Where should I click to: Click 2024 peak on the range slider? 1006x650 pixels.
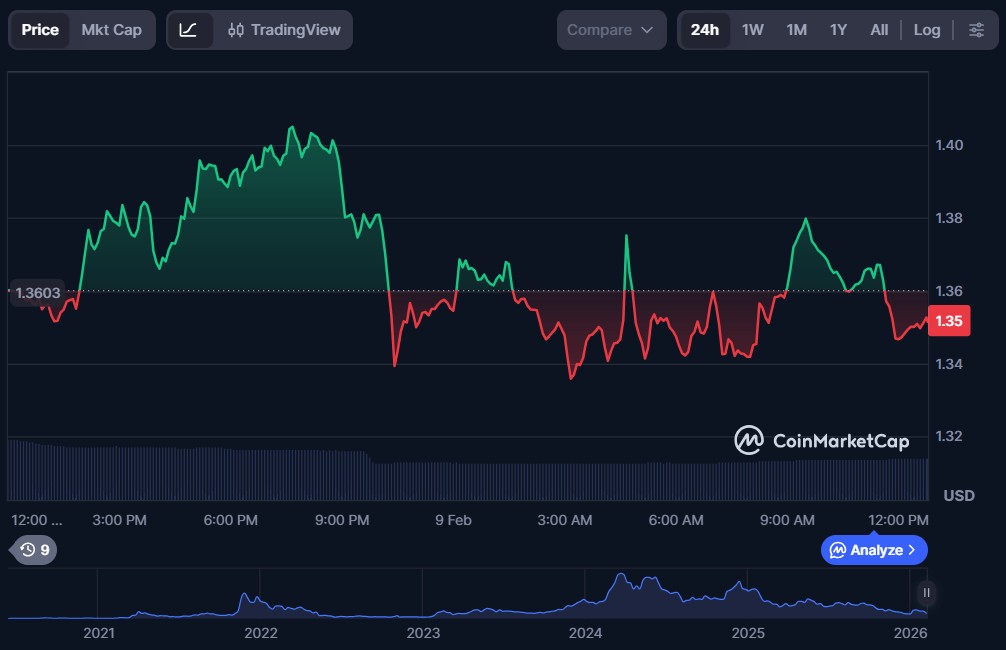click(622, 578)
